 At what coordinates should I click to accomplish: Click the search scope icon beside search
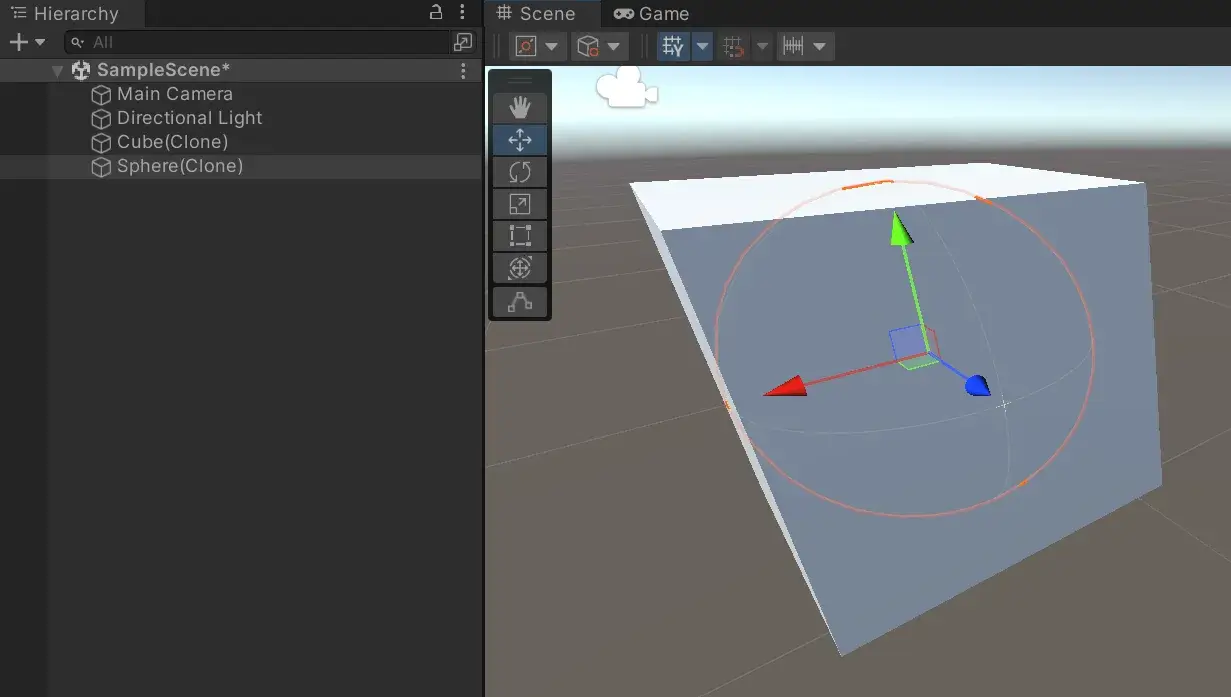462,42
